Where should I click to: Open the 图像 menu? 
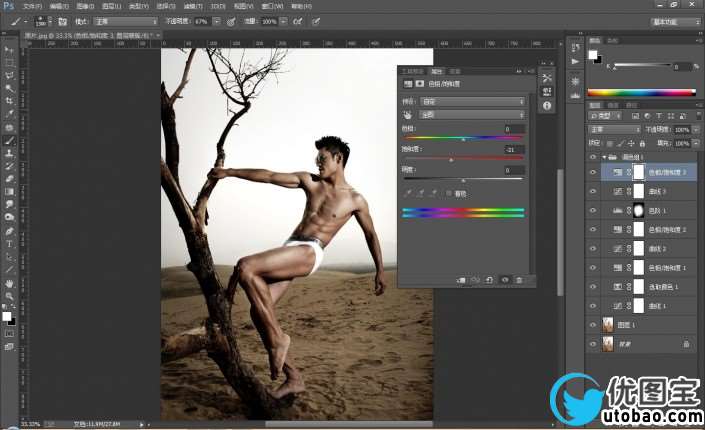tap(85, 6)
